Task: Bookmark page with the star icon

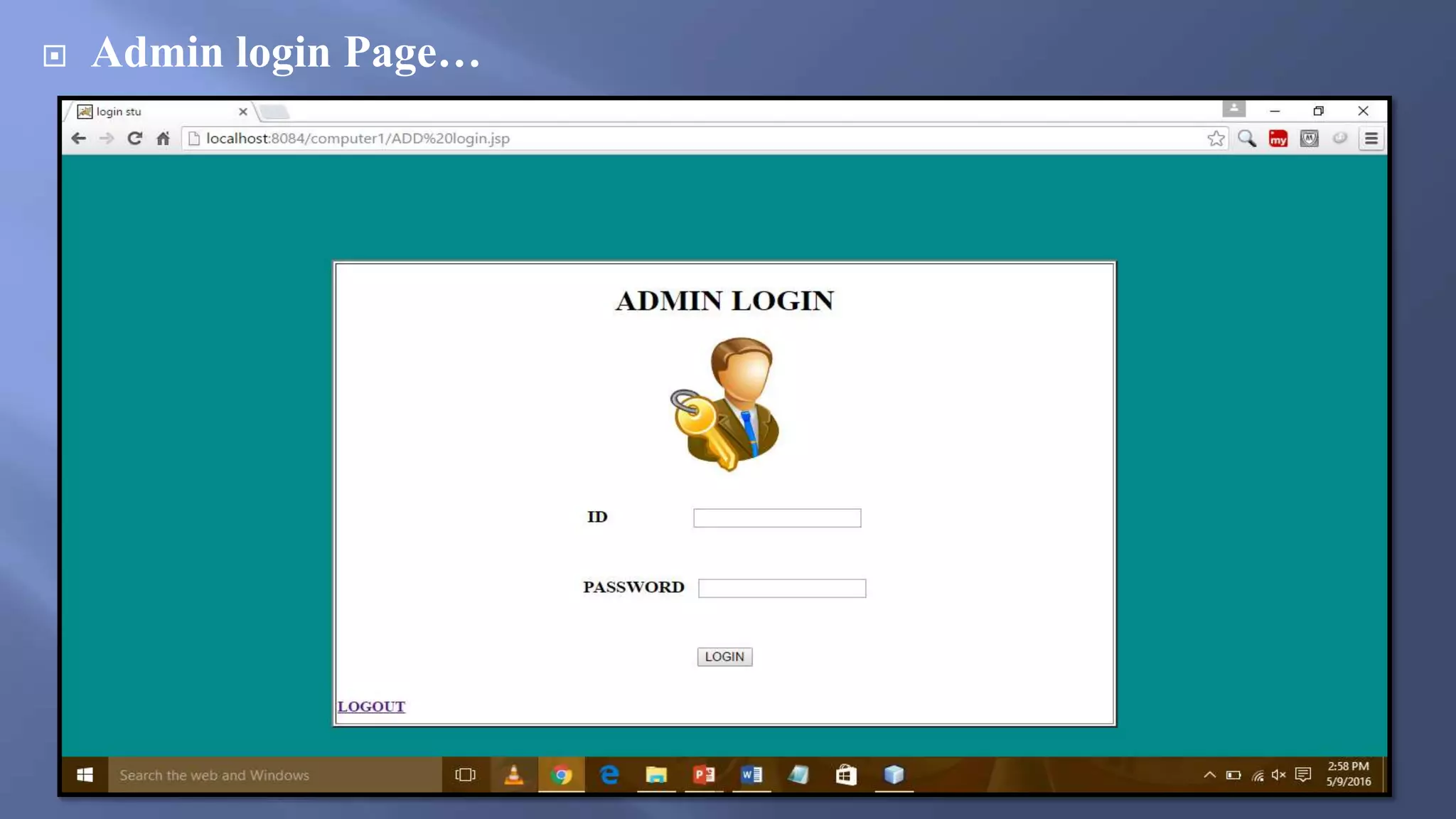Action: (1216, 139)
